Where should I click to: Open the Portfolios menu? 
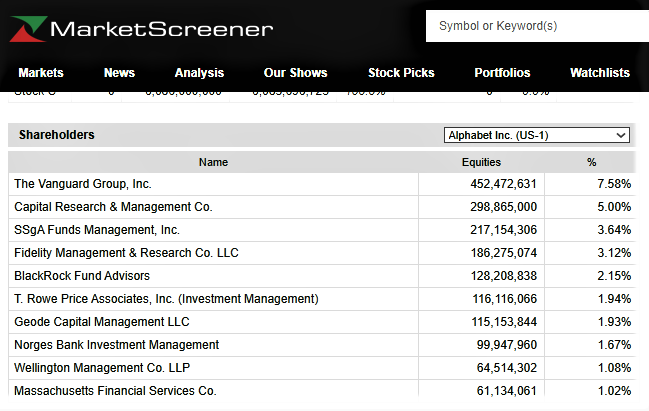coord(502,73)
